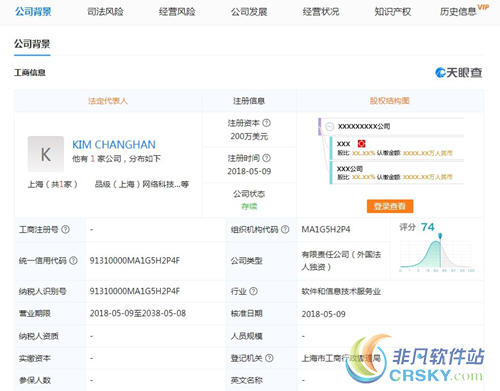
Task: Select 营业期限 2018-05-09至2038-05-08 value
Action: click(x=138, y=313)
